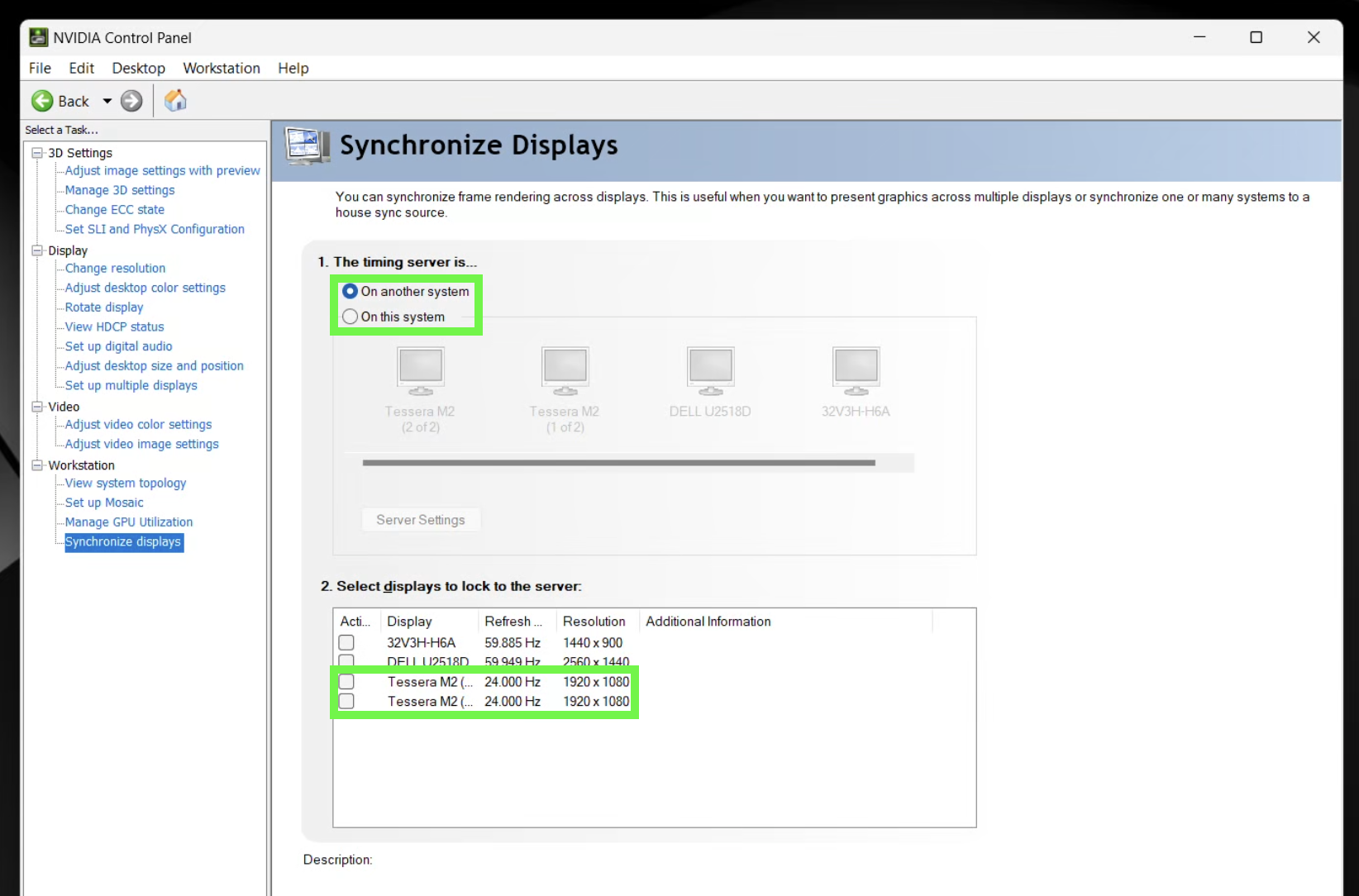
Task: Select the Tessera M2 (1 of 2) monitor icon
Action: point(565,369)
